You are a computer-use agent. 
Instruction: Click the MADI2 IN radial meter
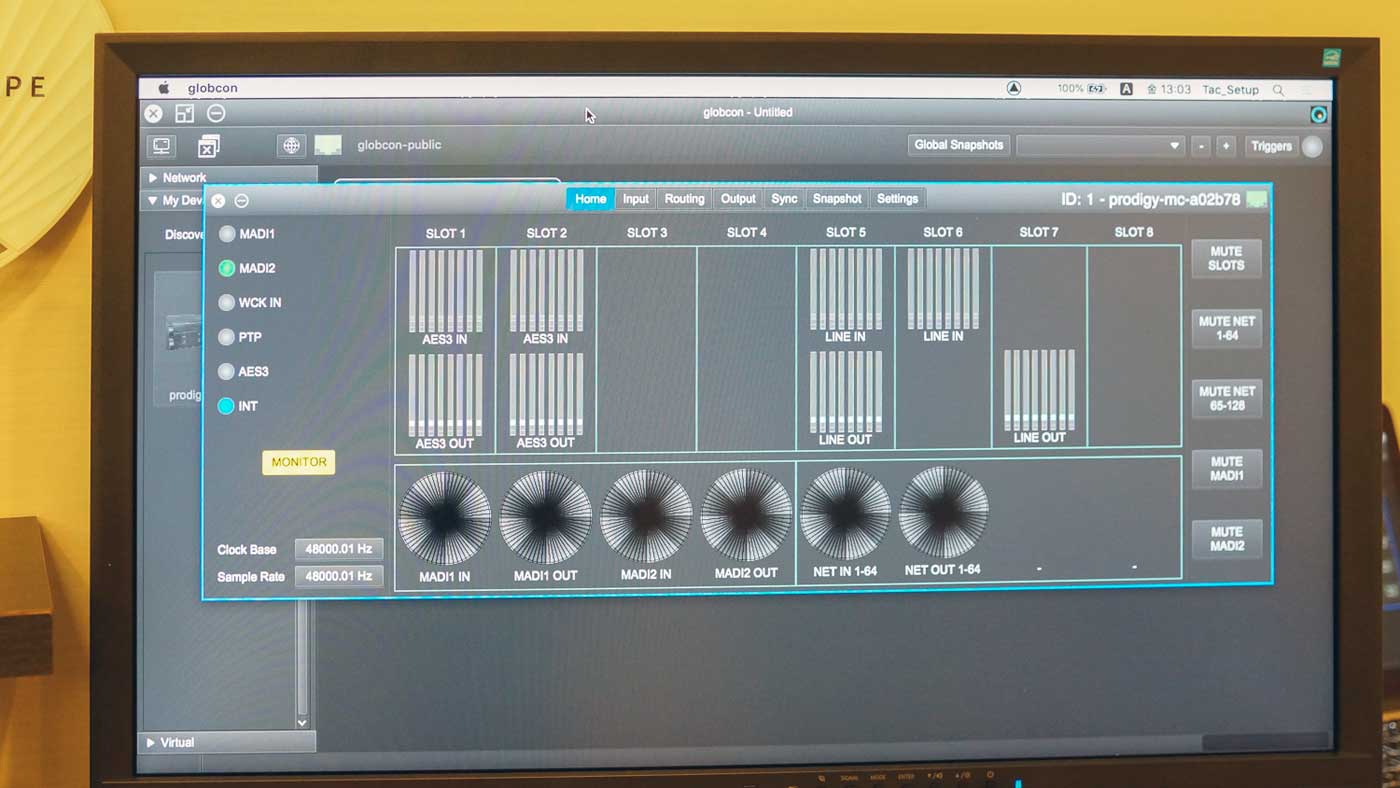click(646, 516)
